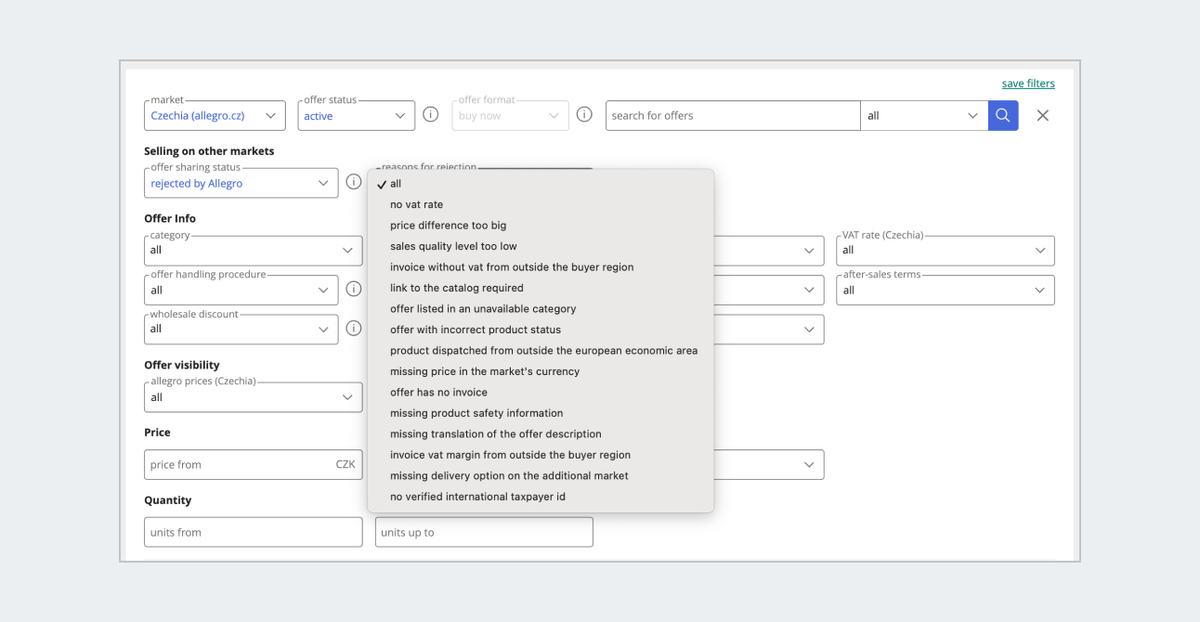Viewport: 1200px width, 622px height.
Task: Click the blue search magnifier button
Action: coord(1003,116)
